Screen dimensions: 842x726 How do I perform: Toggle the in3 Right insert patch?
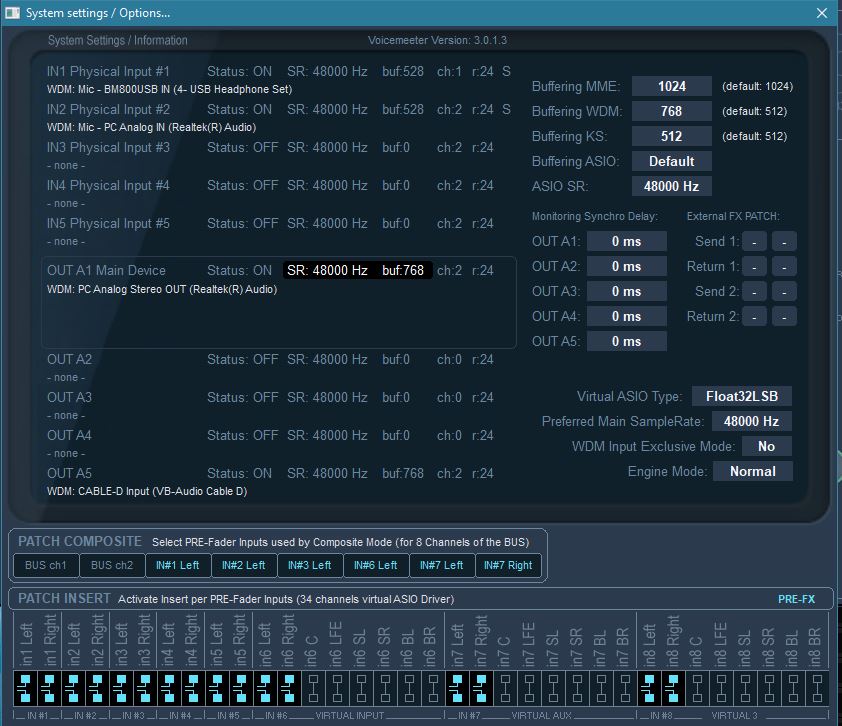coord(144,688)
